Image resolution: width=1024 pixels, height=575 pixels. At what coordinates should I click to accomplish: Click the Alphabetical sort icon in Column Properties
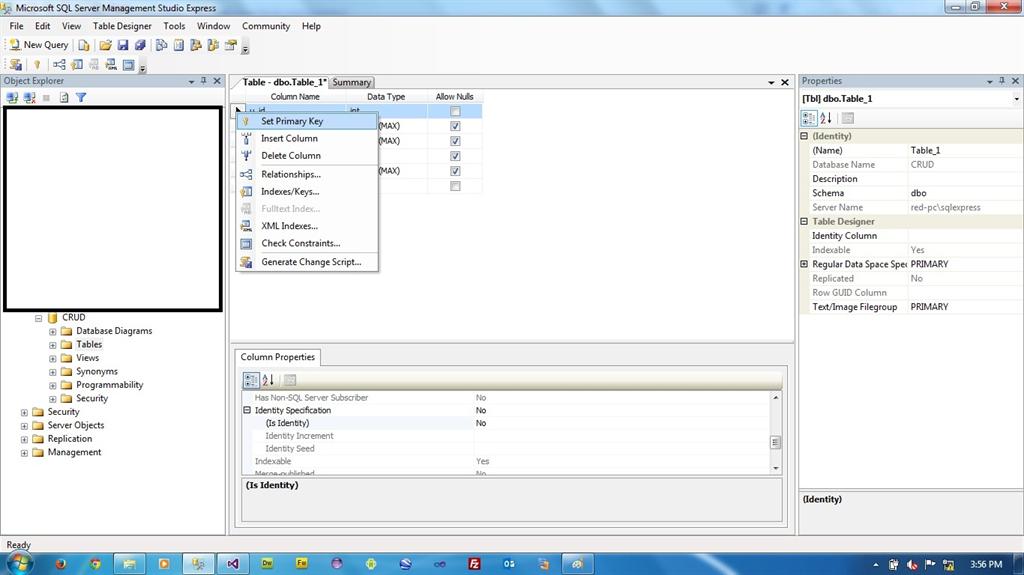pos(268,380)
